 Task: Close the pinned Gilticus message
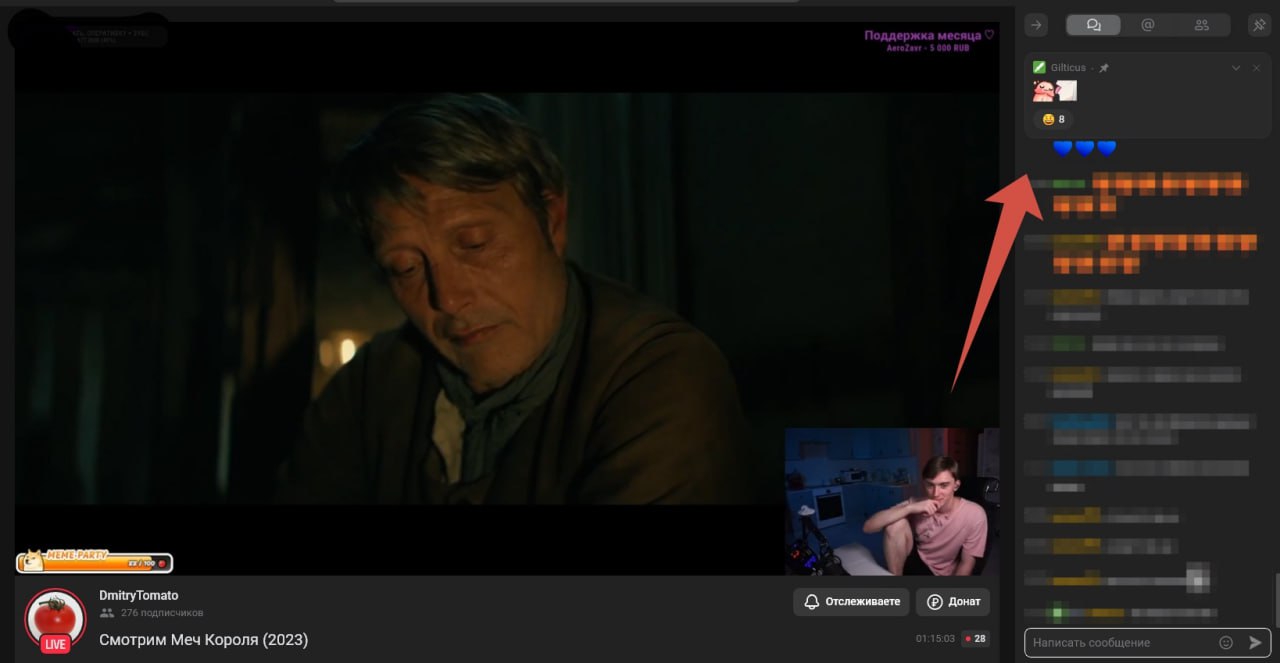click(x=1258, y=68)
